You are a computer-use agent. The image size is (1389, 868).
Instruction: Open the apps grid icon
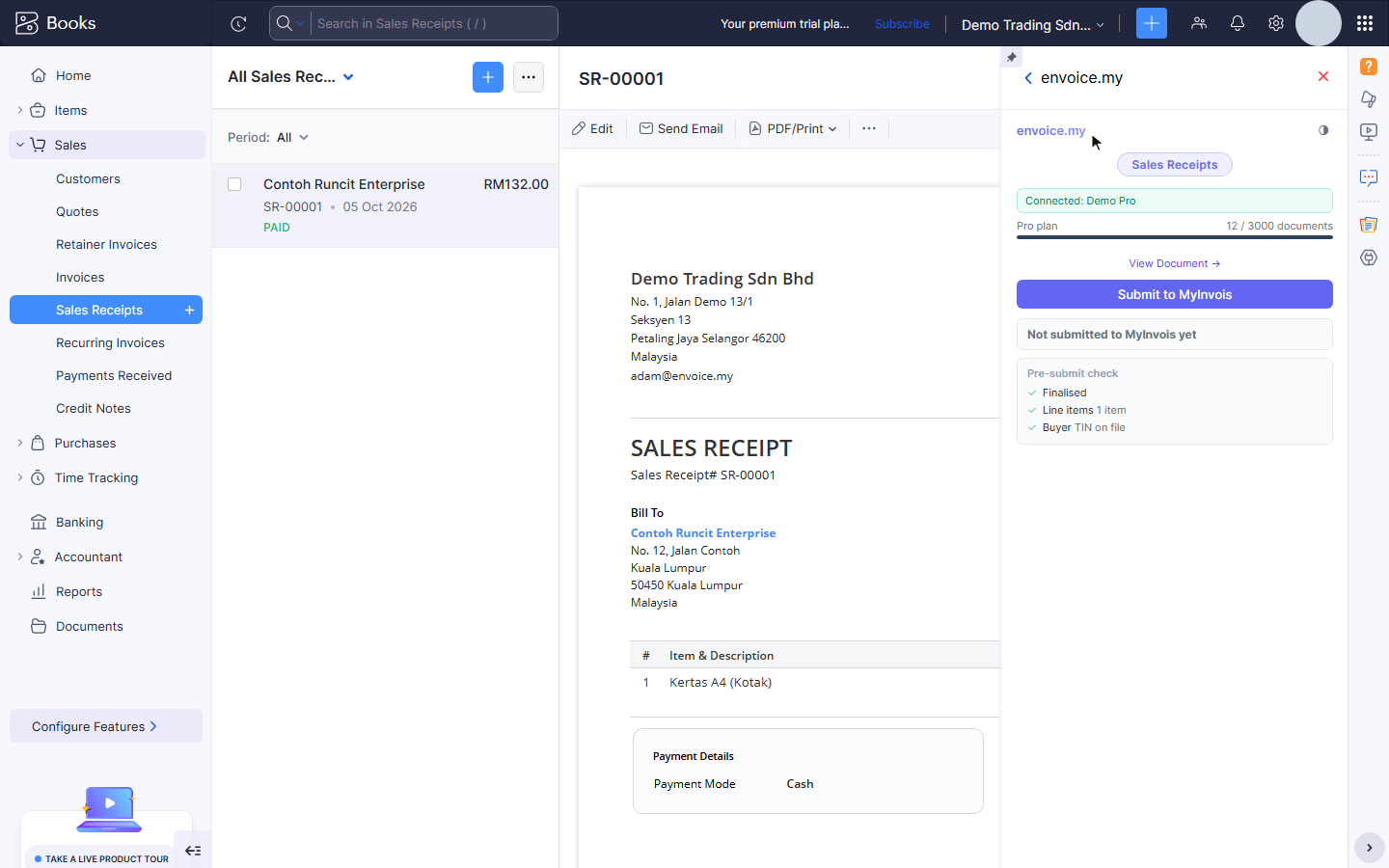point(1364,23)
